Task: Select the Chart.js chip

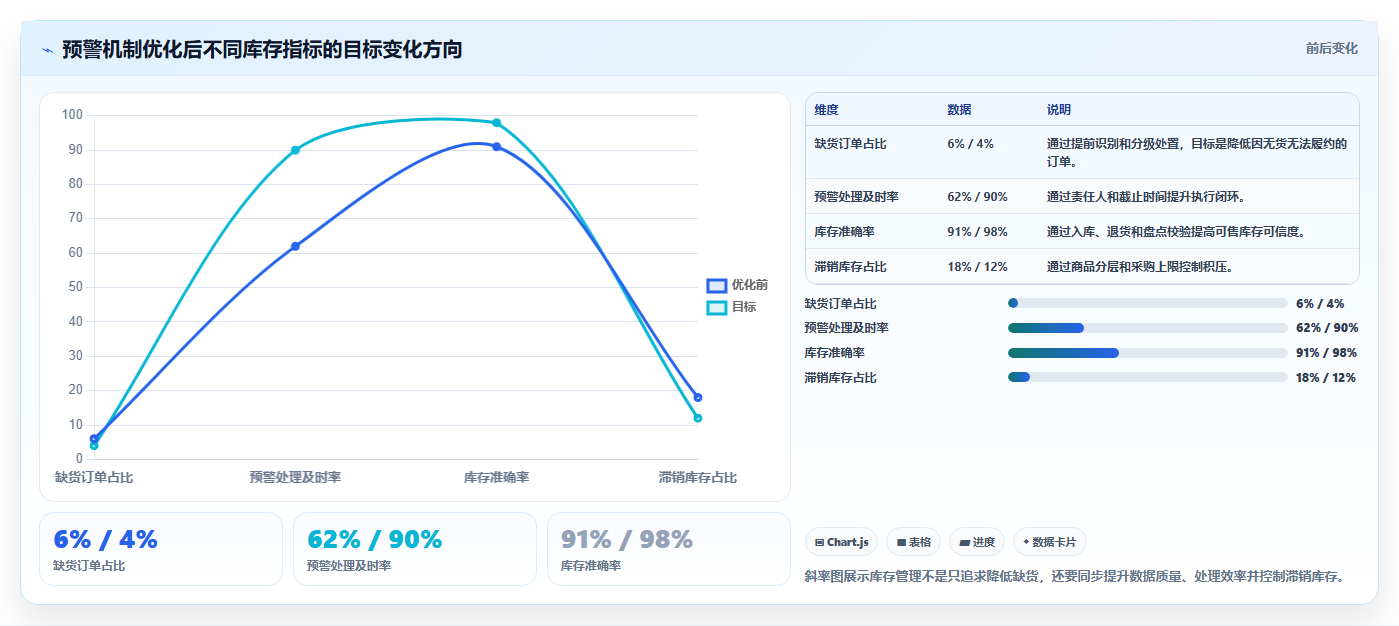Action: pyautogui.click(x=841, y=542)
